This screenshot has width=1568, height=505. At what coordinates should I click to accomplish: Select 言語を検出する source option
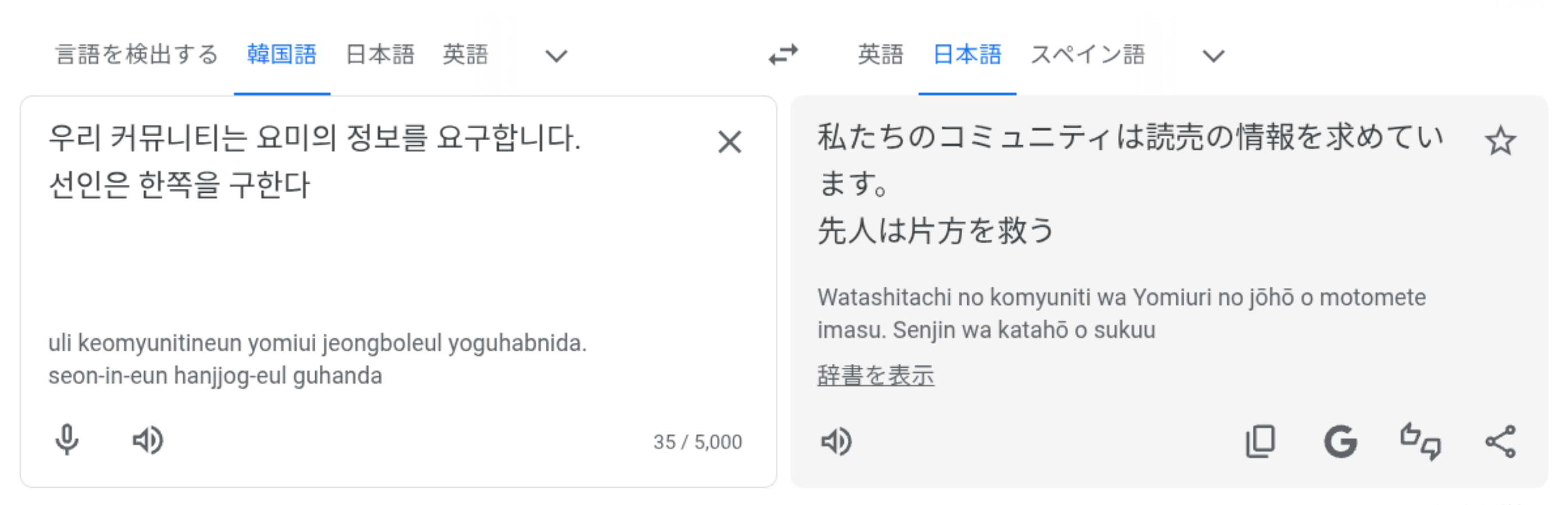click(x=137, y=55)
